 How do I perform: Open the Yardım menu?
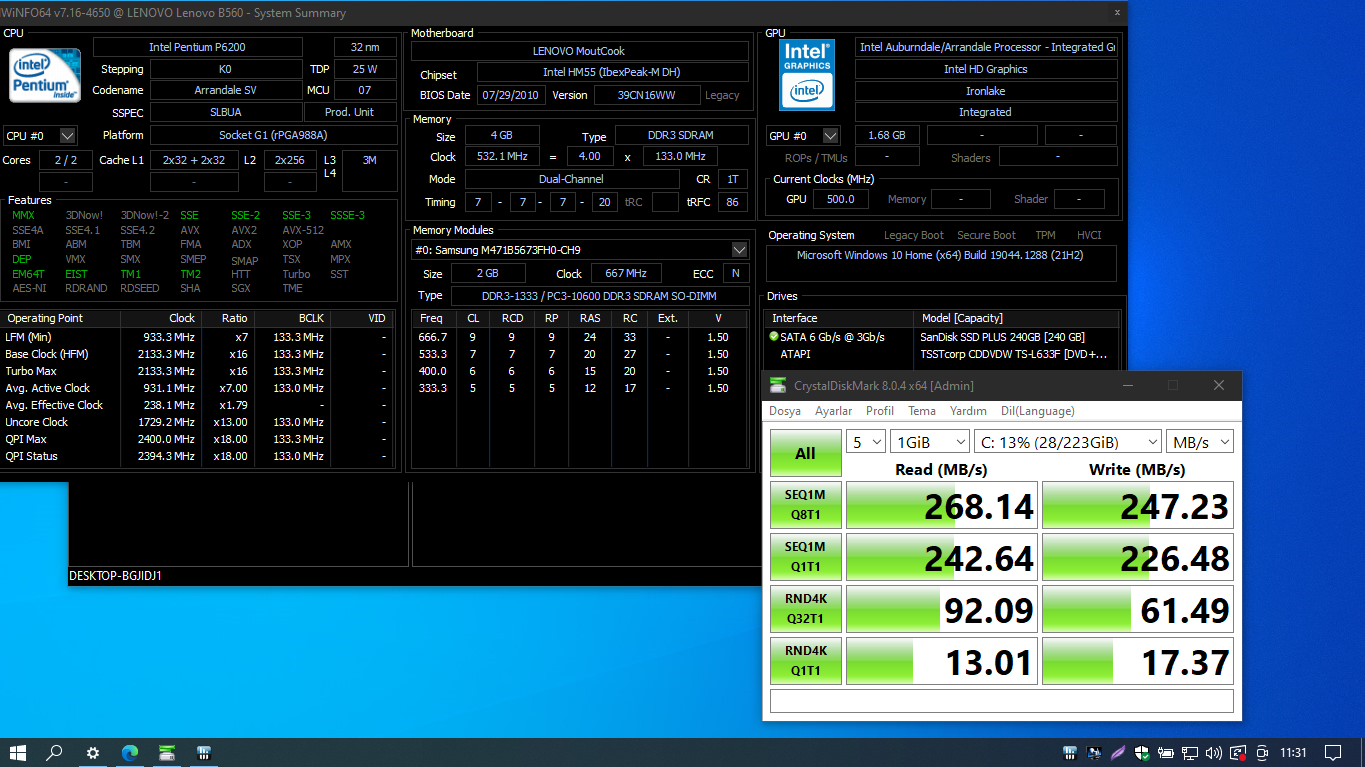pyautogui.click(x=968, y=411)
